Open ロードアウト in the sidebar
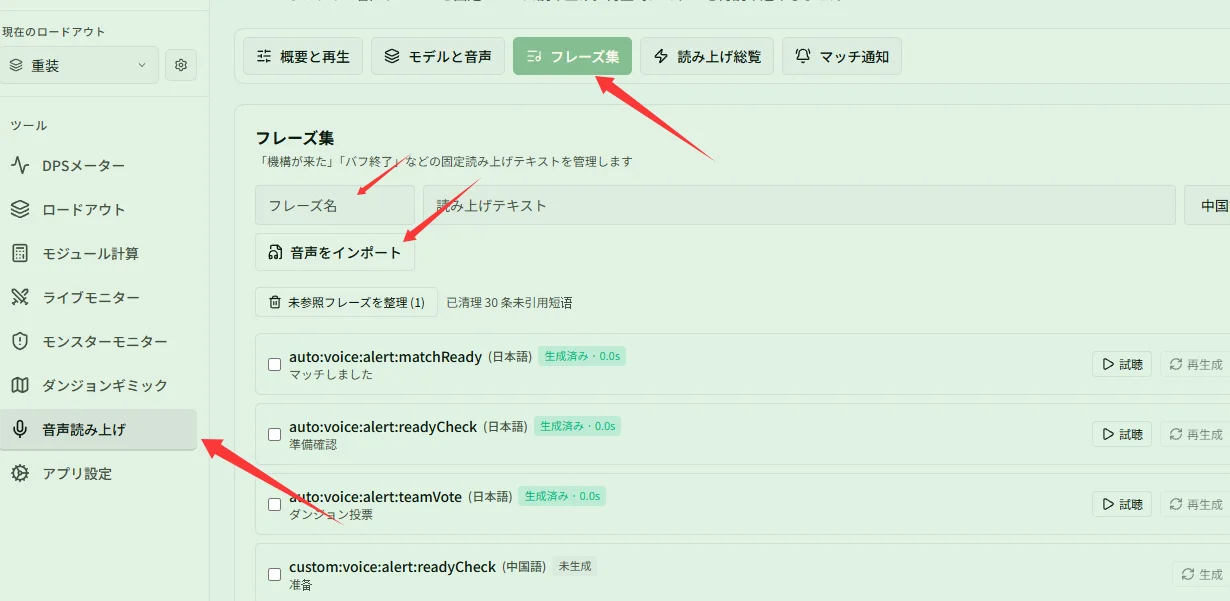The image size is (1230, 601). coord(98,210)
